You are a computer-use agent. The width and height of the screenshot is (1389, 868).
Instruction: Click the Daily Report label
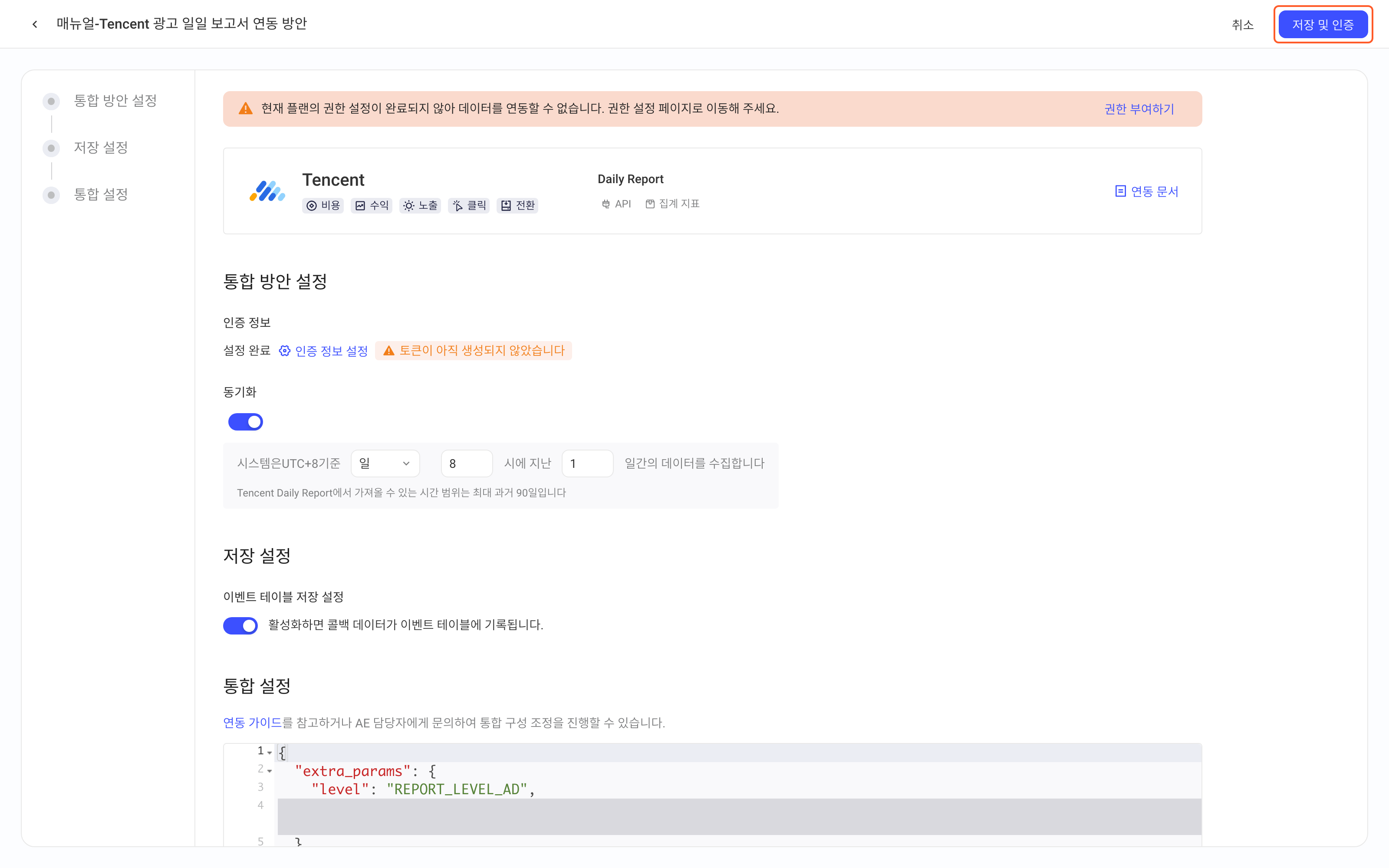pos(630,179)
